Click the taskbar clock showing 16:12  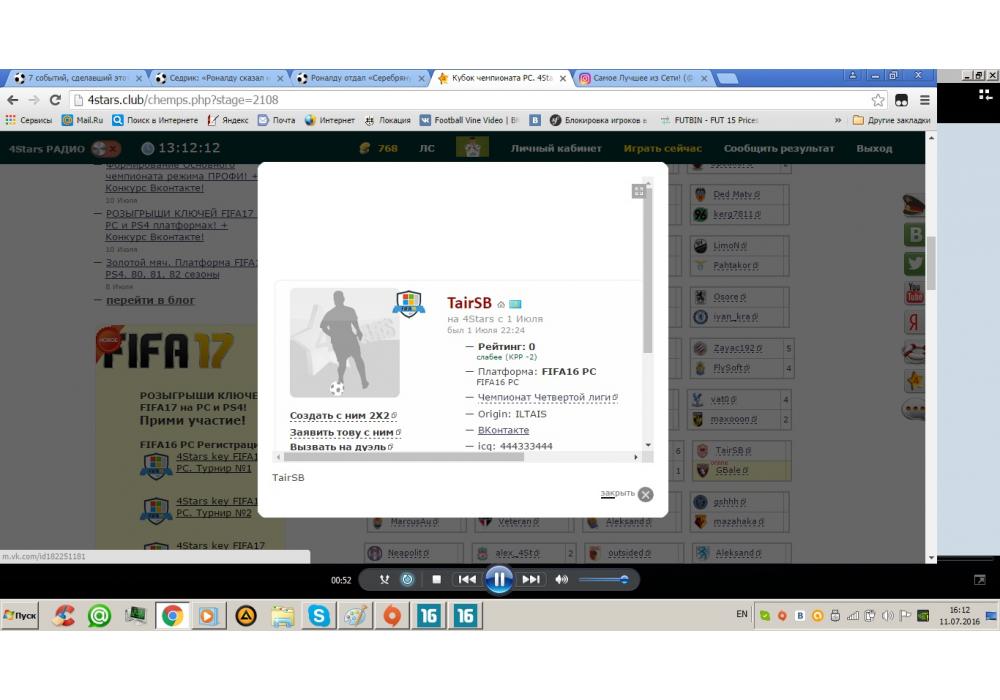959,616
